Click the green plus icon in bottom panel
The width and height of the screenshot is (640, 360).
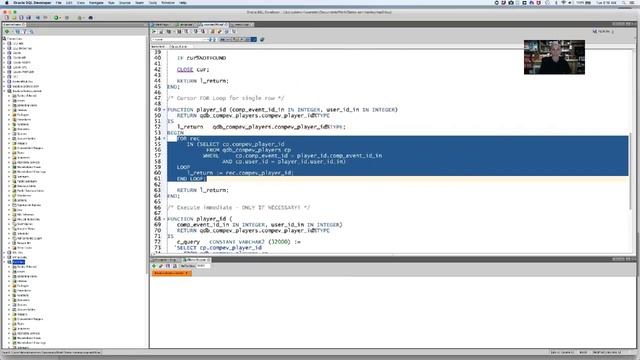coord(154,266)
